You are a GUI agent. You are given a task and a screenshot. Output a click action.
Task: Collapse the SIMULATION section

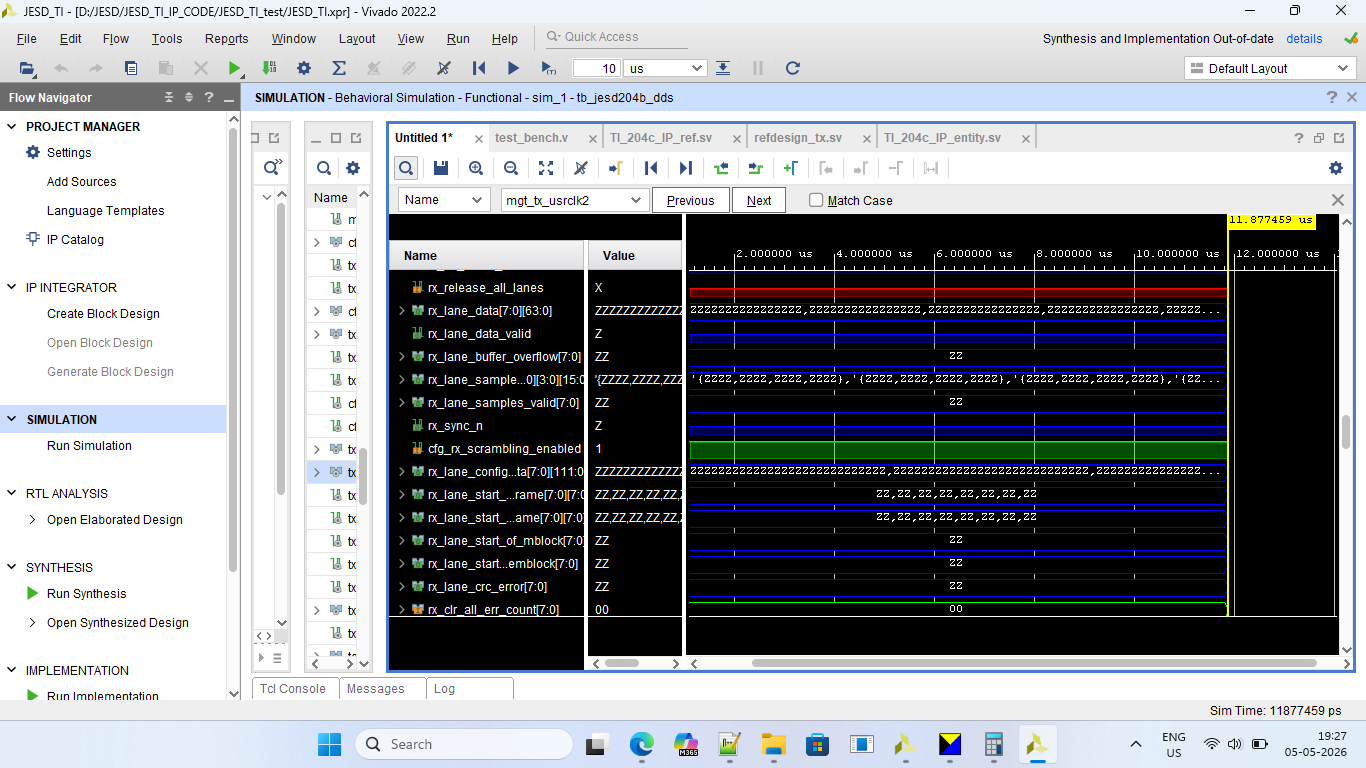[12, 420]
